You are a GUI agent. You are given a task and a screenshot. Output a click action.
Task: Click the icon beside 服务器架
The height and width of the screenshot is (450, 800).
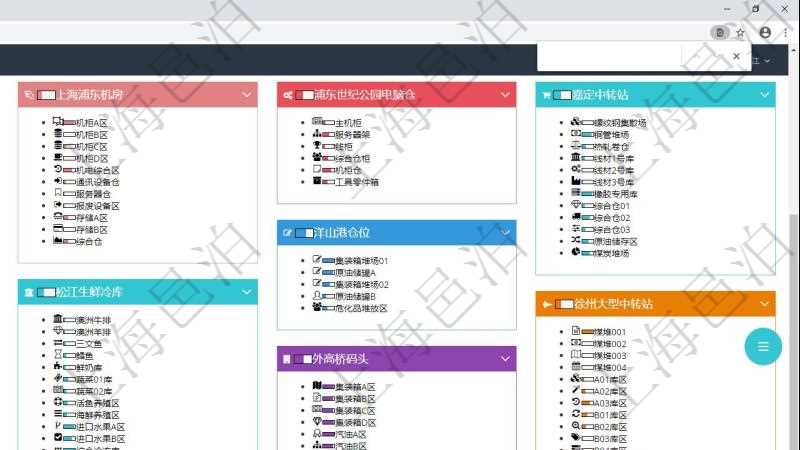[x=317, y=134]
